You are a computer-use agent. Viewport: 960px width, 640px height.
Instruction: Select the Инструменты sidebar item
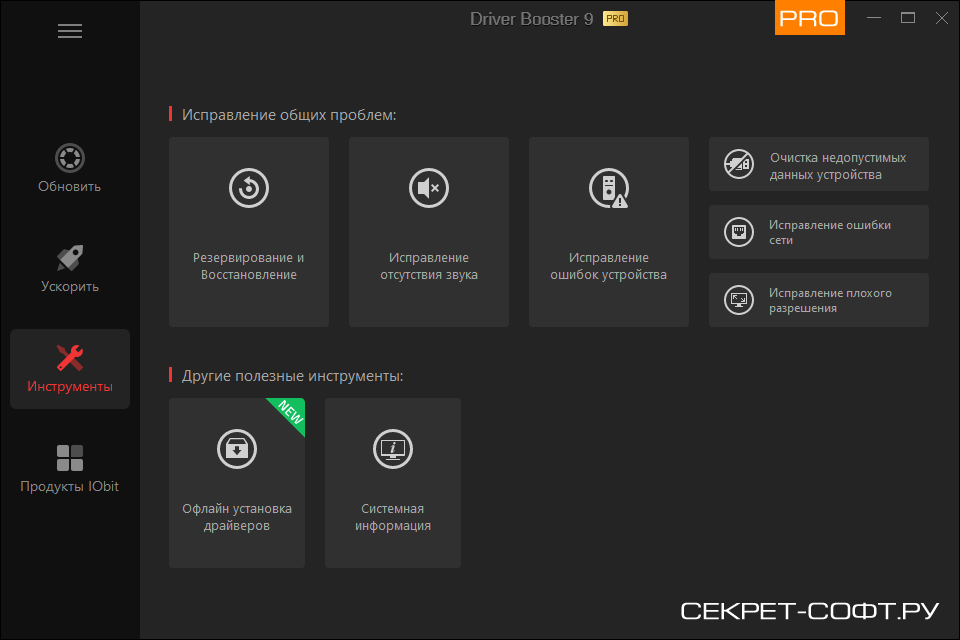pos(70,369)
